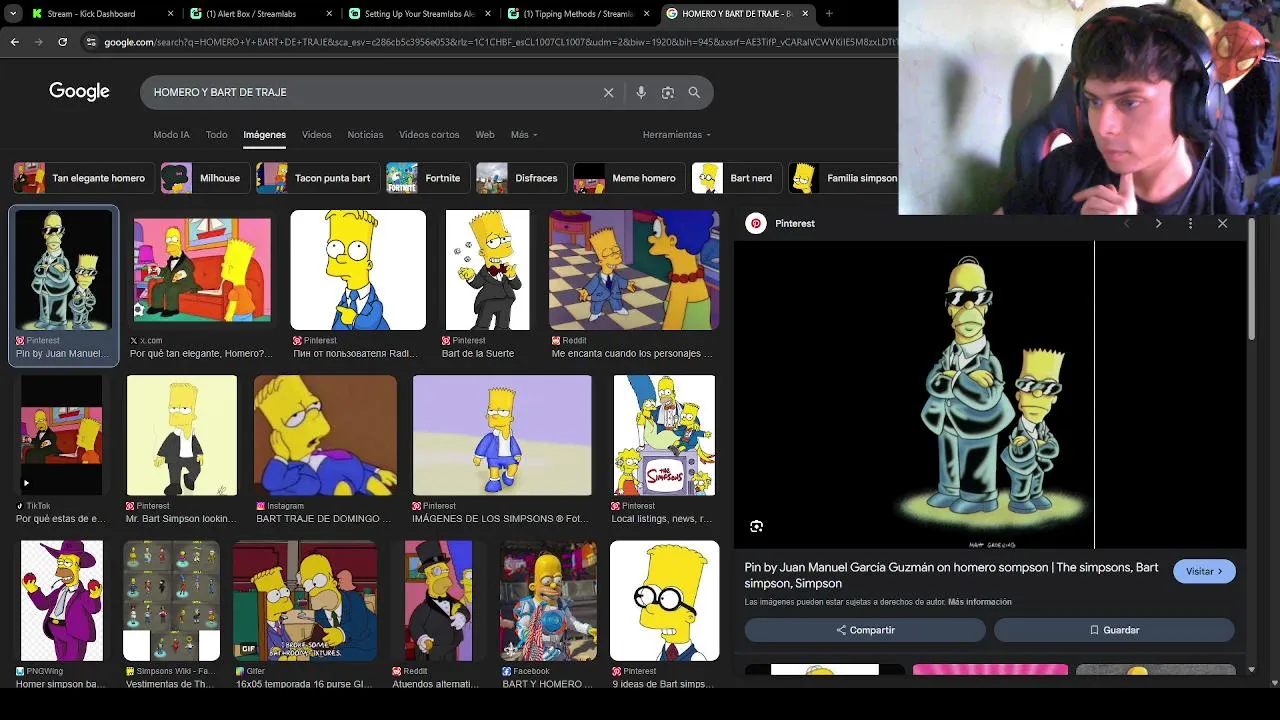Open the Más información link
Image resolution: width=1280 pixels, height=720 pixels.
pyautogui.click(x=980, y=602)
